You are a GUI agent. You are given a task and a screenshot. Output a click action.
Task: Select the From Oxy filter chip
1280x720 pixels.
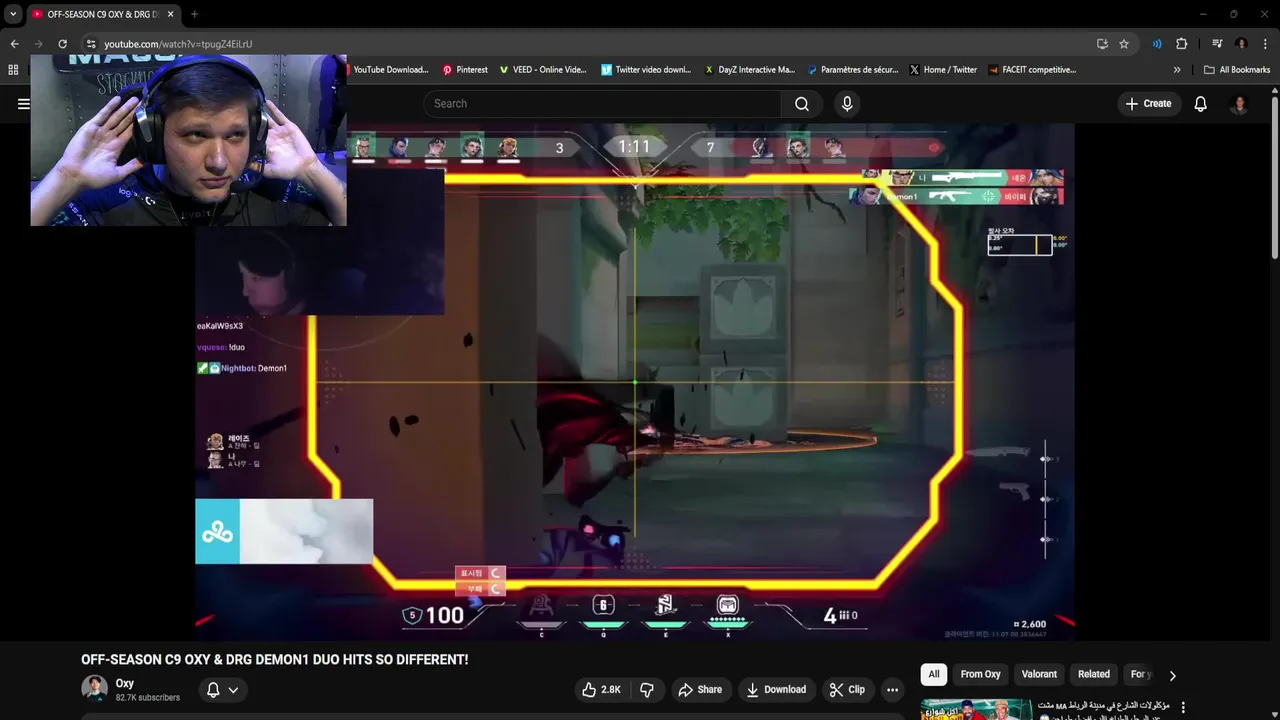(980, 674)
